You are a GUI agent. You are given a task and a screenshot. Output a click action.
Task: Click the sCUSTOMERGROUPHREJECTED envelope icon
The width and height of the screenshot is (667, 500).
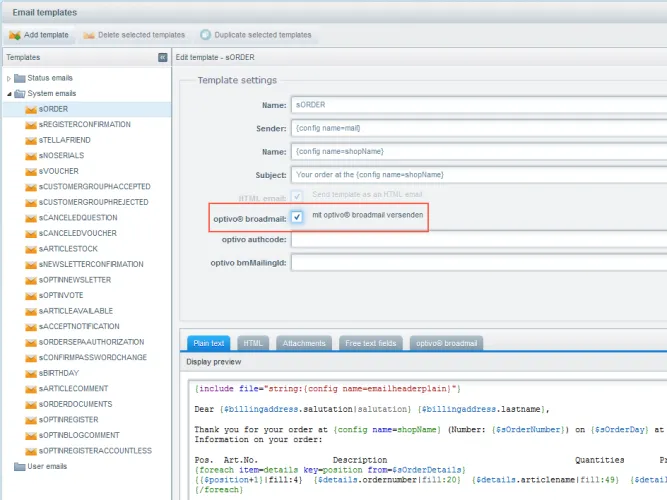click(x=31, y=203)
